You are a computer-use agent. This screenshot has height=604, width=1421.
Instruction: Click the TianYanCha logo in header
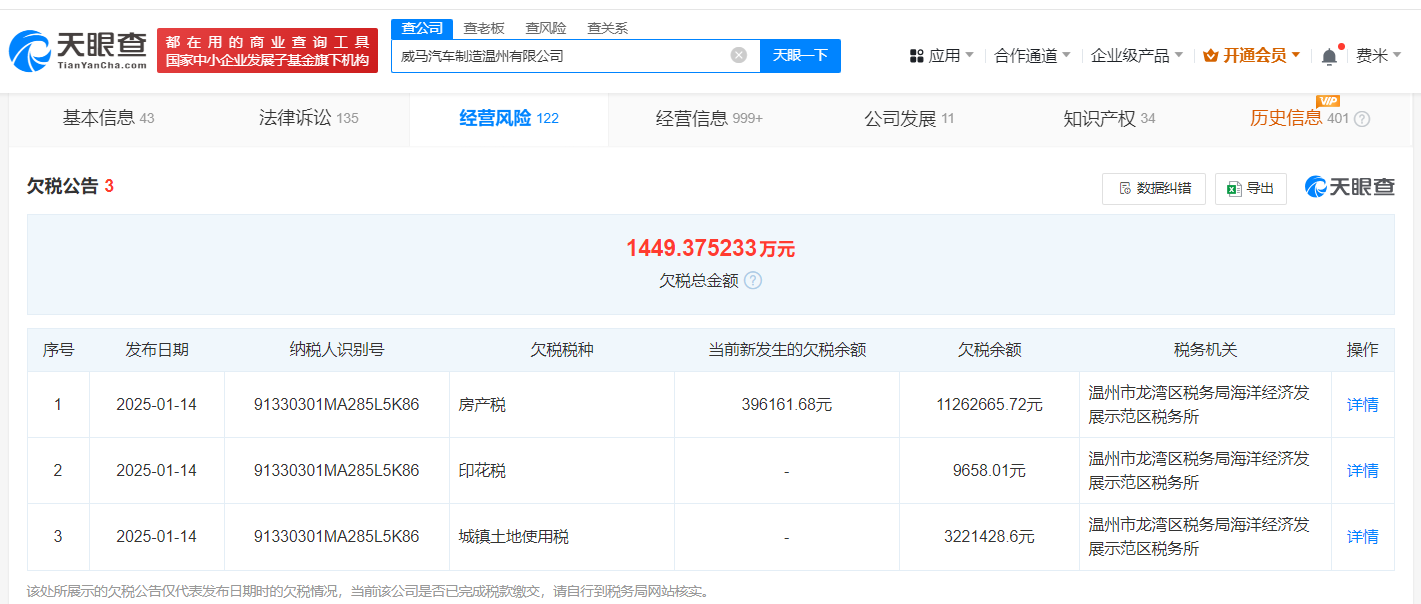pos(78,50)
